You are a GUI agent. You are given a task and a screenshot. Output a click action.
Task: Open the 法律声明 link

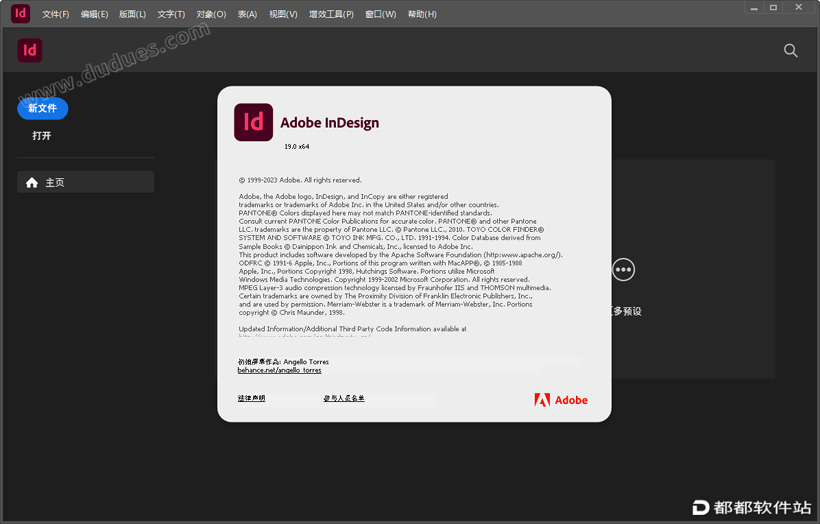coord(251,398)
